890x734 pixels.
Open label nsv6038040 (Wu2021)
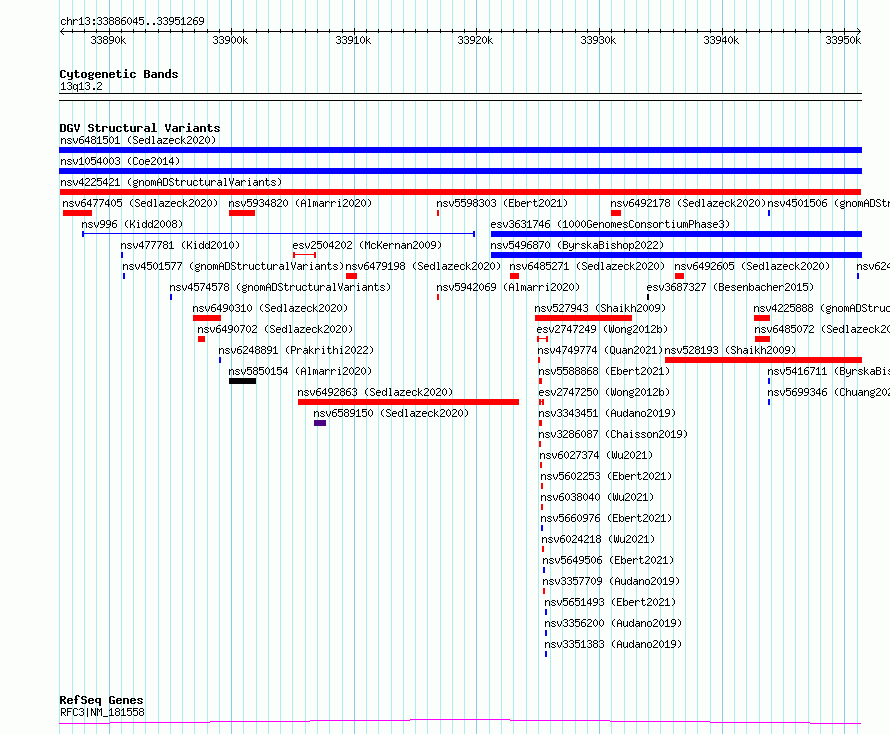point(597,497)
